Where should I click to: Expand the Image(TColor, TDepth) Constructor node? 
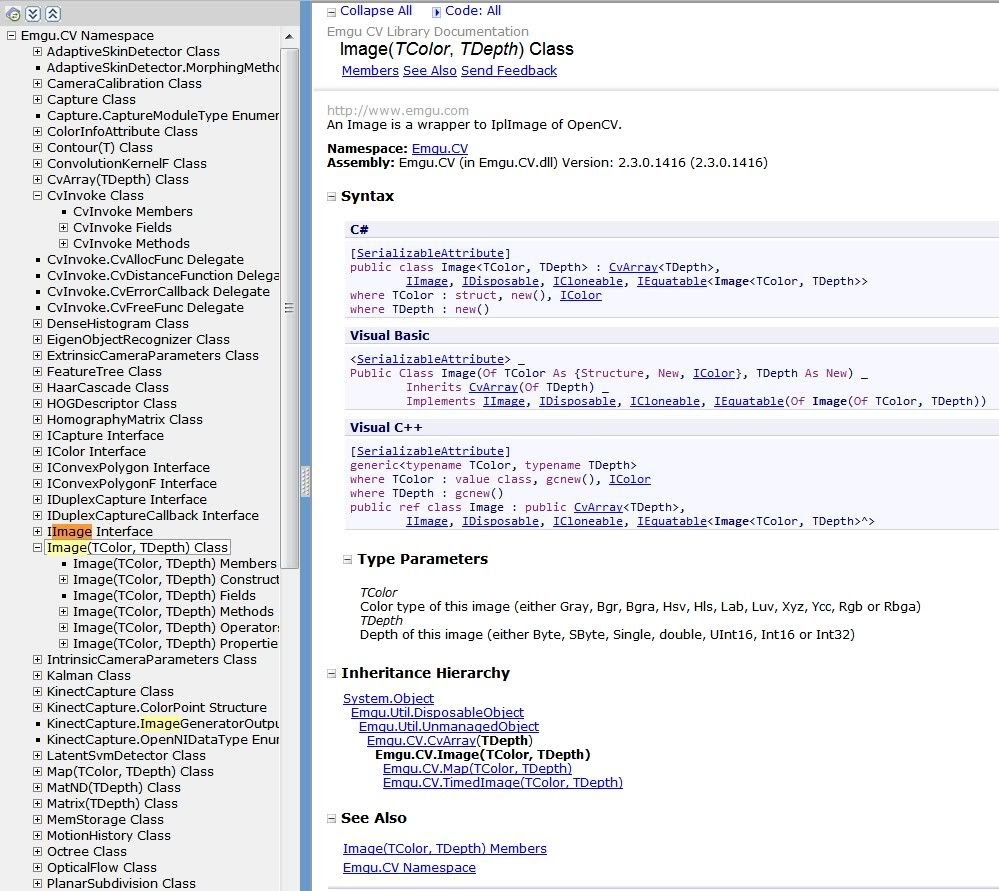pyautogui.click(x=64, y=579)
